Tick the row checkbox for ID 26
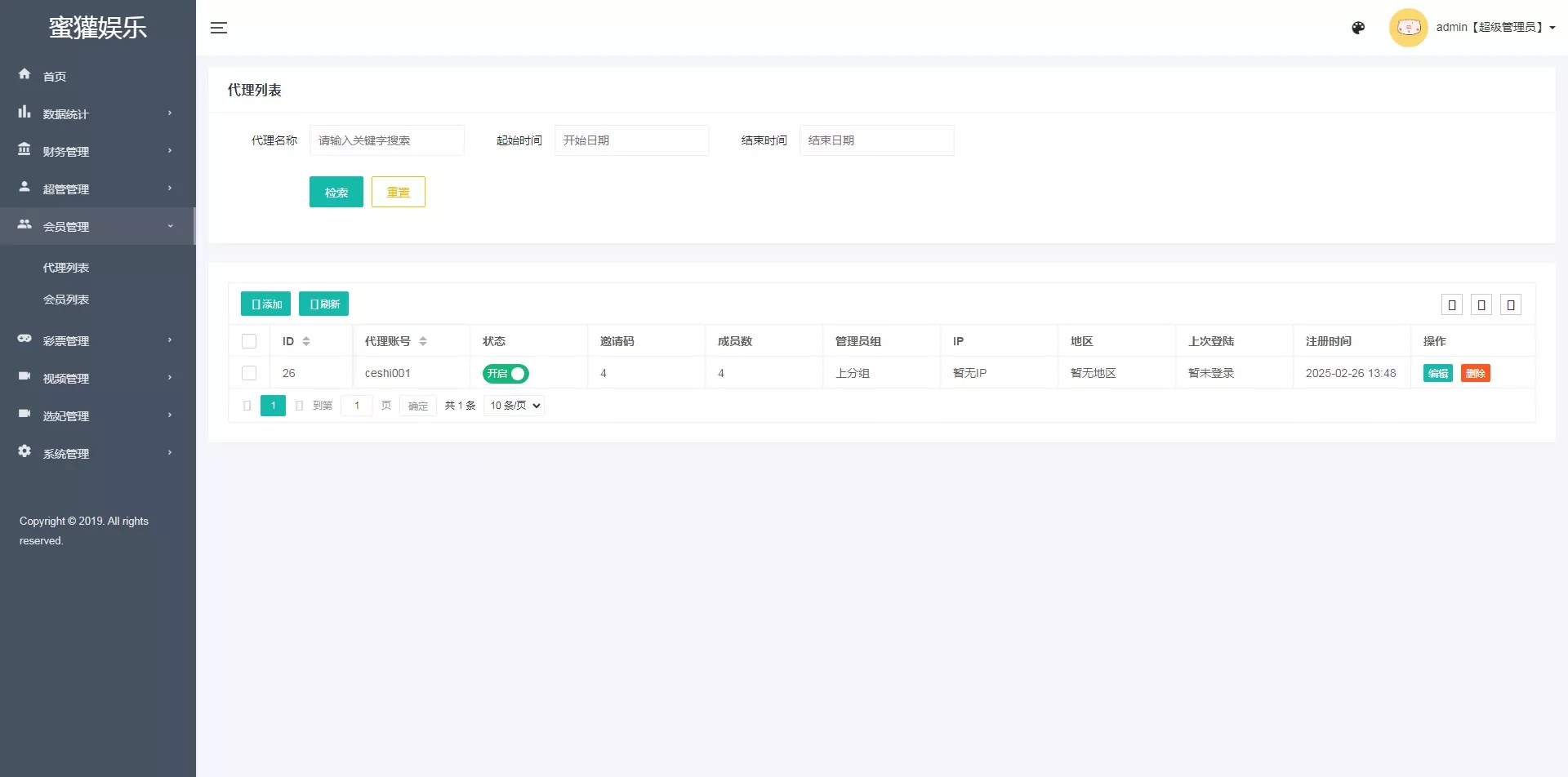Viewport: 1568px width, 777px height. [249, 373]
